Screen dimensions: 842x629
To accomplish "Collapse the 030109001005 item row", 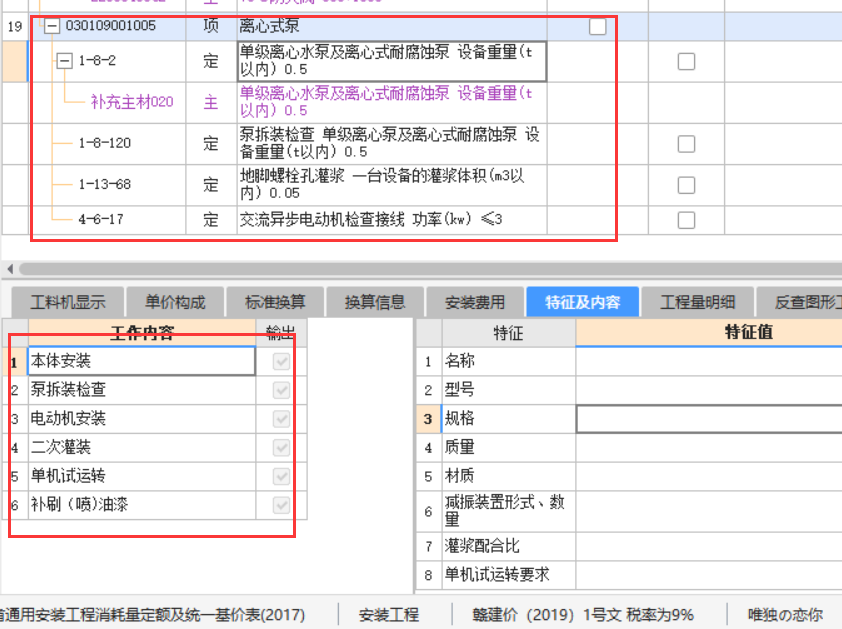I will click(x=52, y=26).
